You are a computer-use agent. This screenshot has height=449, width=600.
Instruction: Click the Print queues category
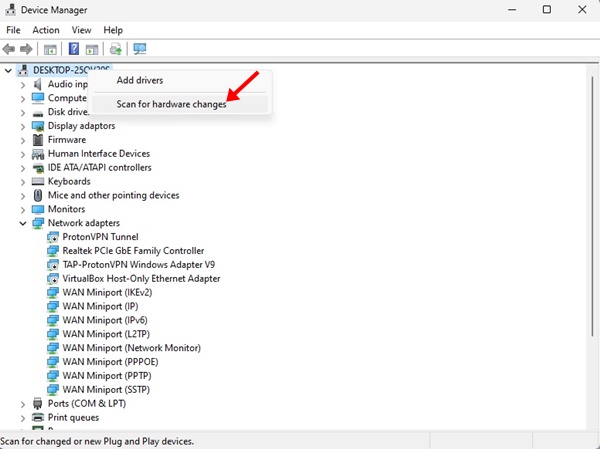pyautogui.click(x=73, y=417)
